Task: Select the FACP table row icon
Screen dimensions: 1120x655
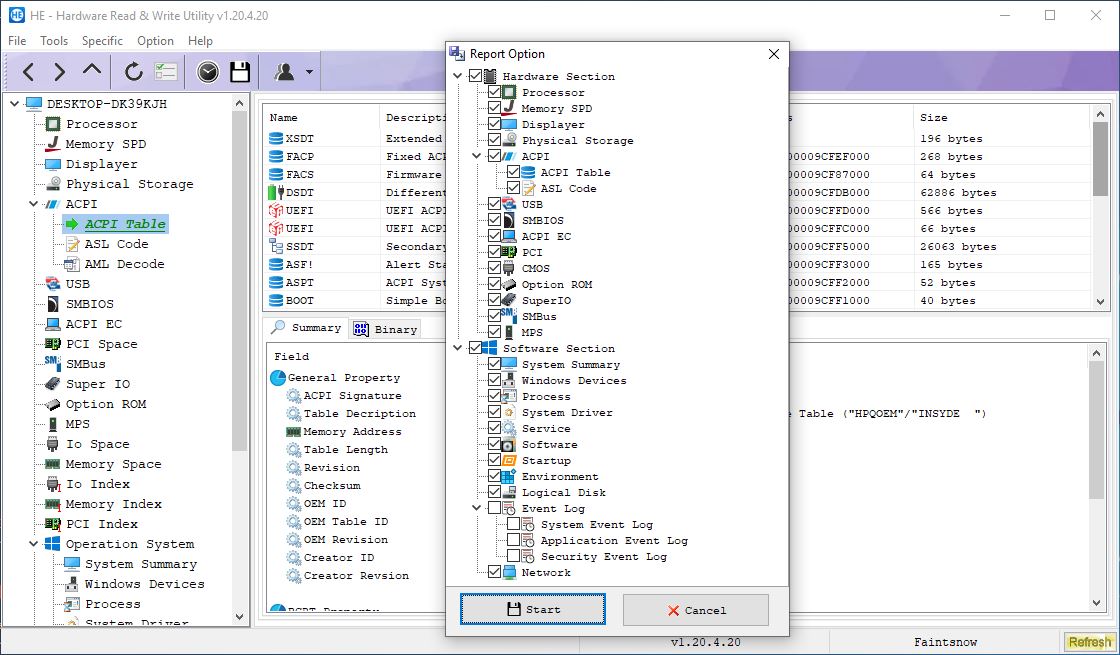Action: pyautogui.click(x=276, y=157)
